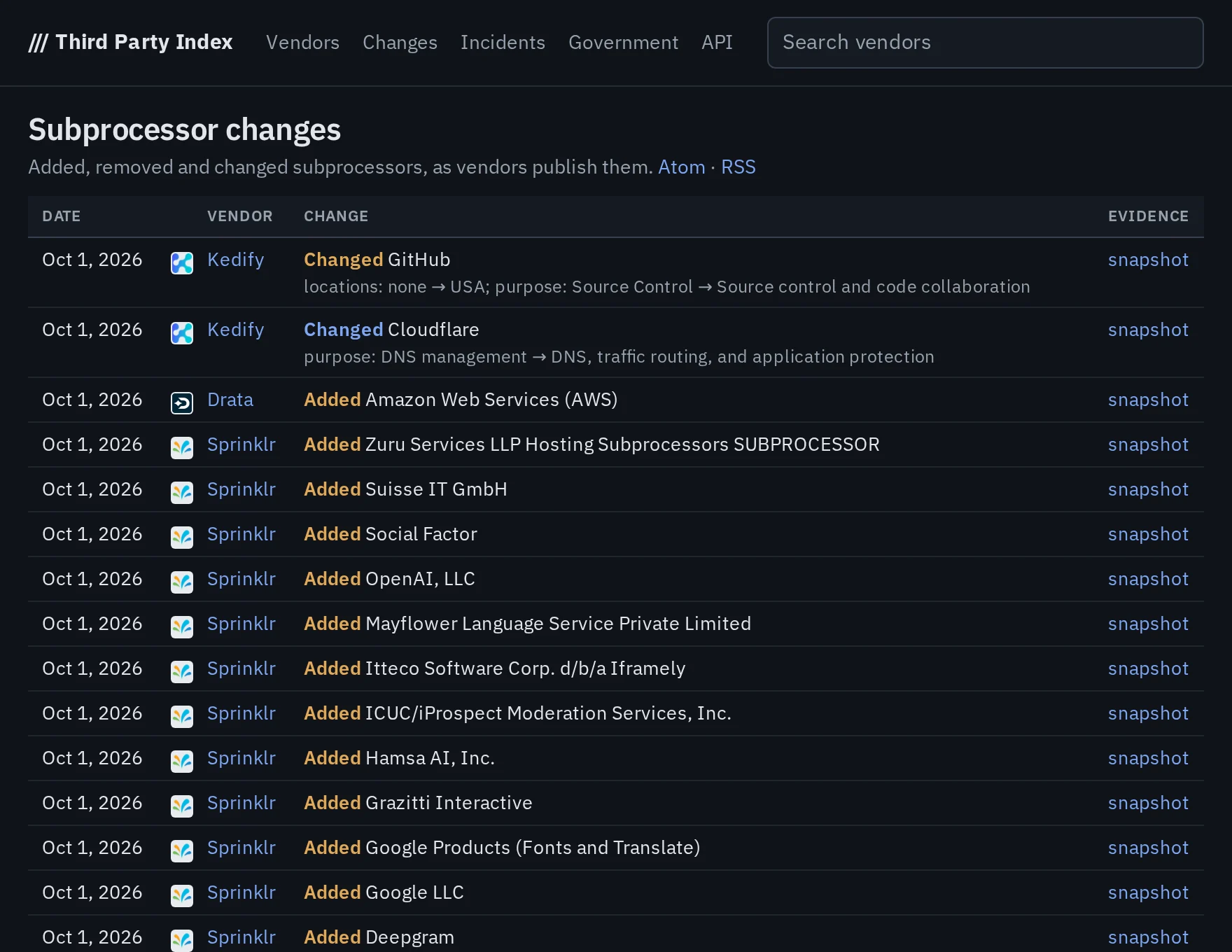Screen dimensions: 1232x952
Task: View snapshot for OpenAI, LLC row
Action: (1148, 579)
